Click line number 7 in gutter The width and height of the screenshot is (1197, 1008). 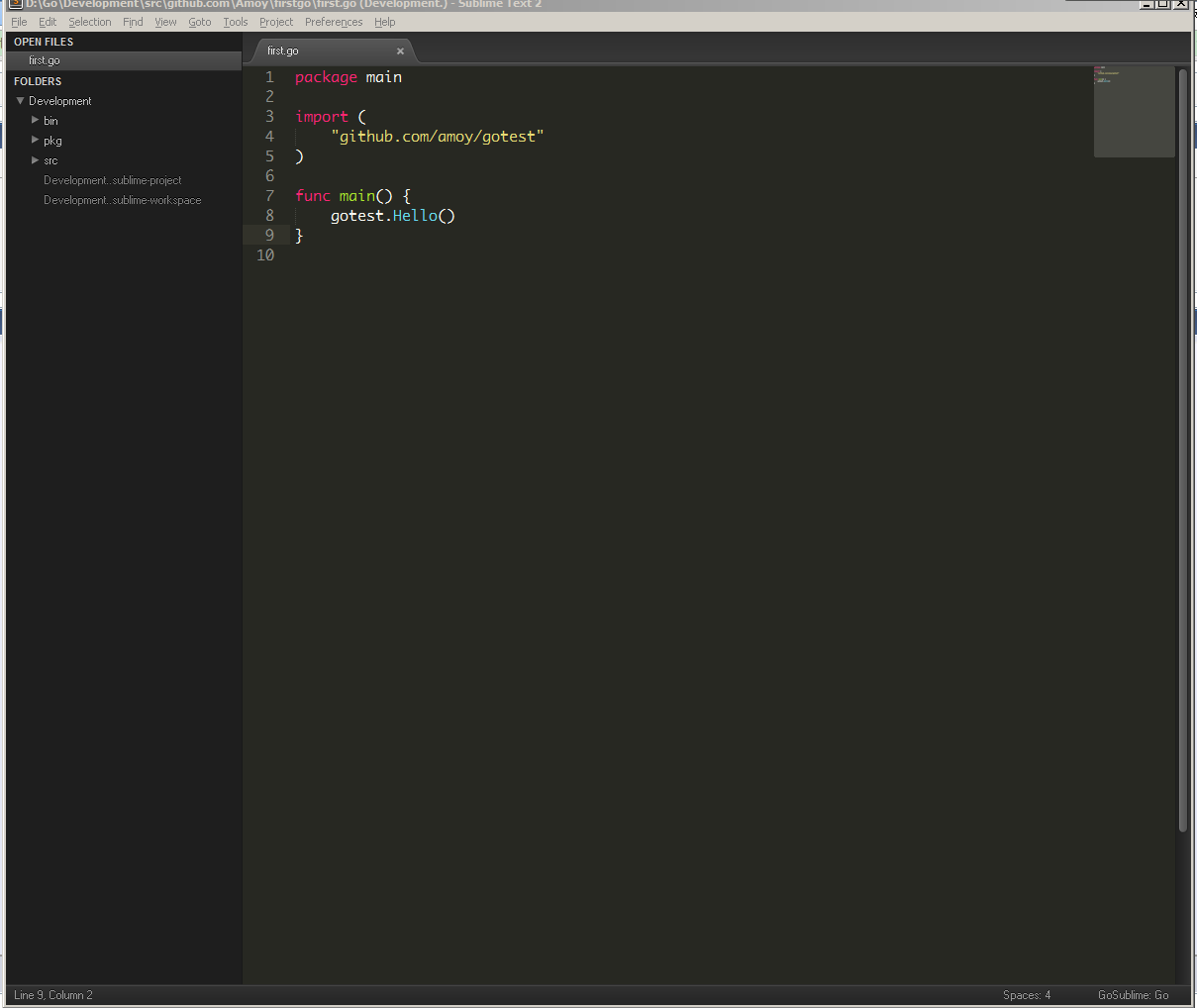[269, 196]
